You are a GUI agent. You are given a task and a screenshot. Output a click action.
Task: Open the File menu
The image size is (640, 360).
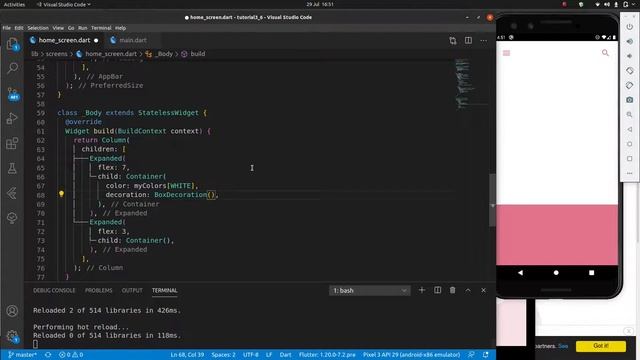pos(7,28)
